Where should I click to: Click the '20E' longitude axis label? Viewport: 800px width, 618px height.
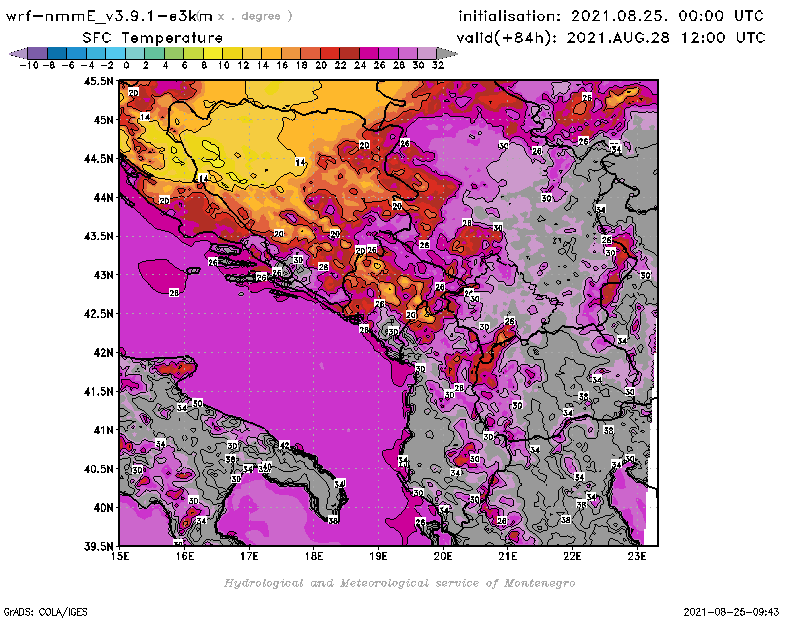coord(443,556)
